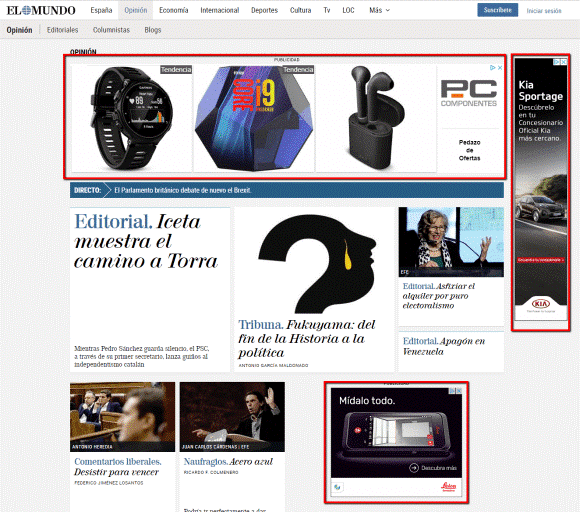Viewport: 580px width, 512px height.
Task: Click the Iniciar sesión link
Action: tap(544, 11)
